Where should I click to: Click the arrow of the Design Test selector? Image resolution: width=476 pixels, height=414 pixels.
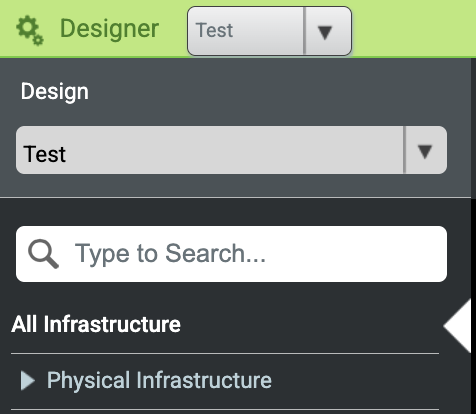[x=425, y=151]
